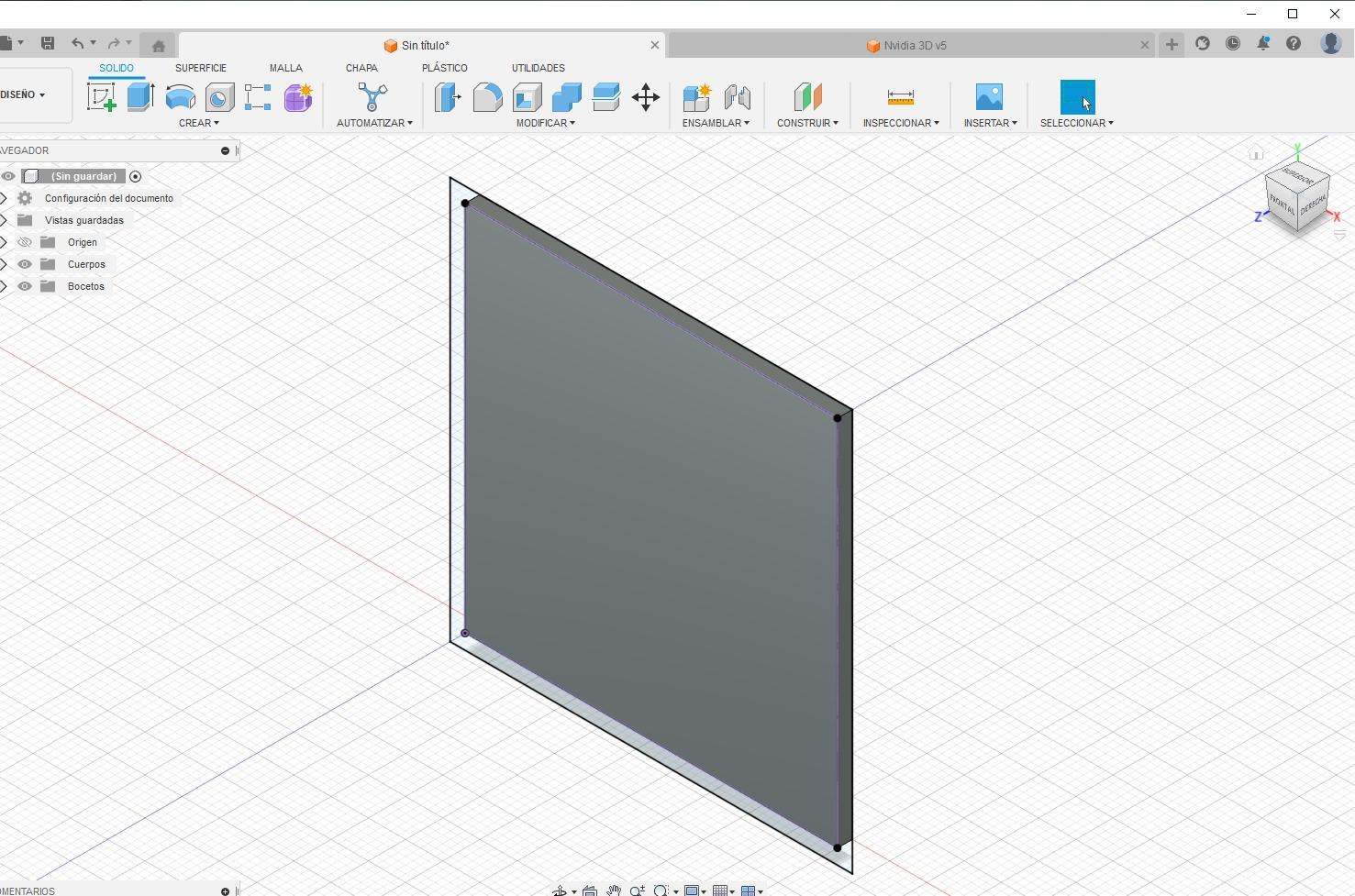Undo the last action

point(78,43)
